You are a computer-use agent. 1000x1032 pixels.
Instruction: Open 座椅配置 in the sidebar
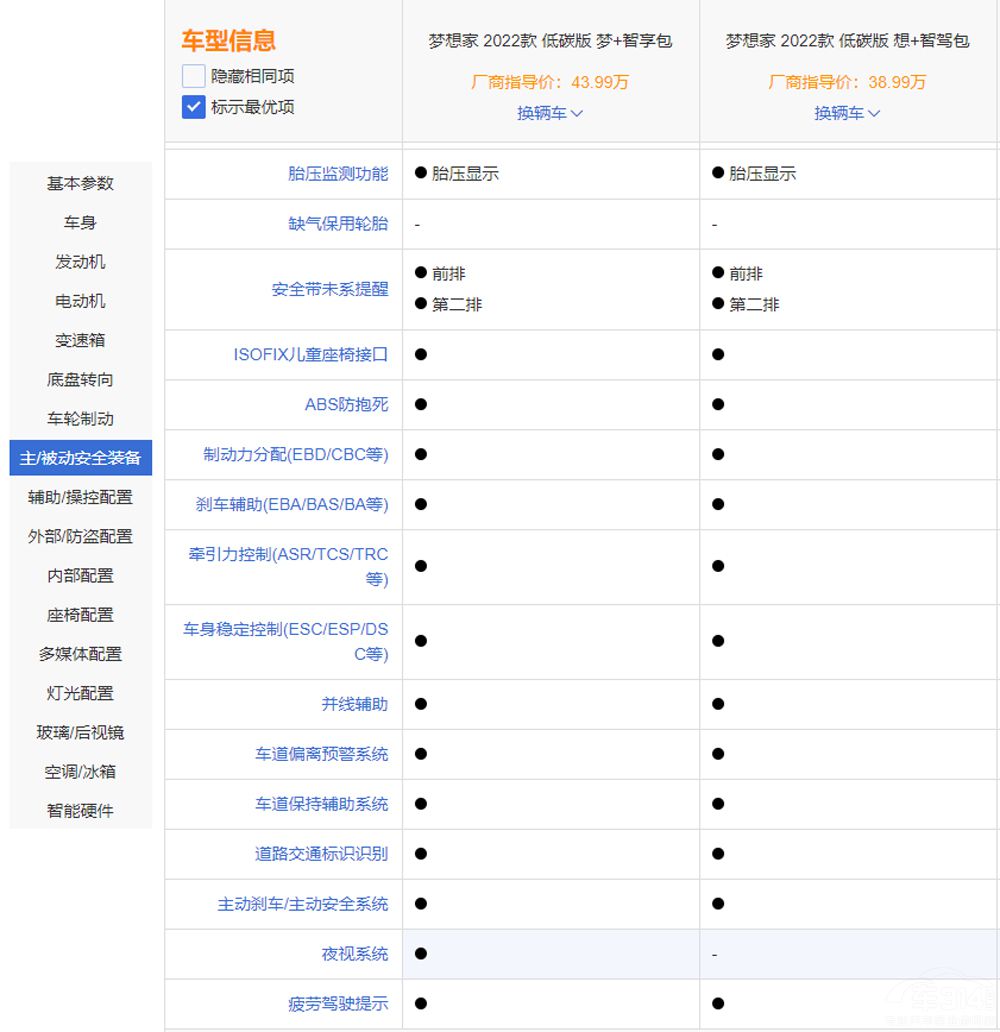[80, 615]
